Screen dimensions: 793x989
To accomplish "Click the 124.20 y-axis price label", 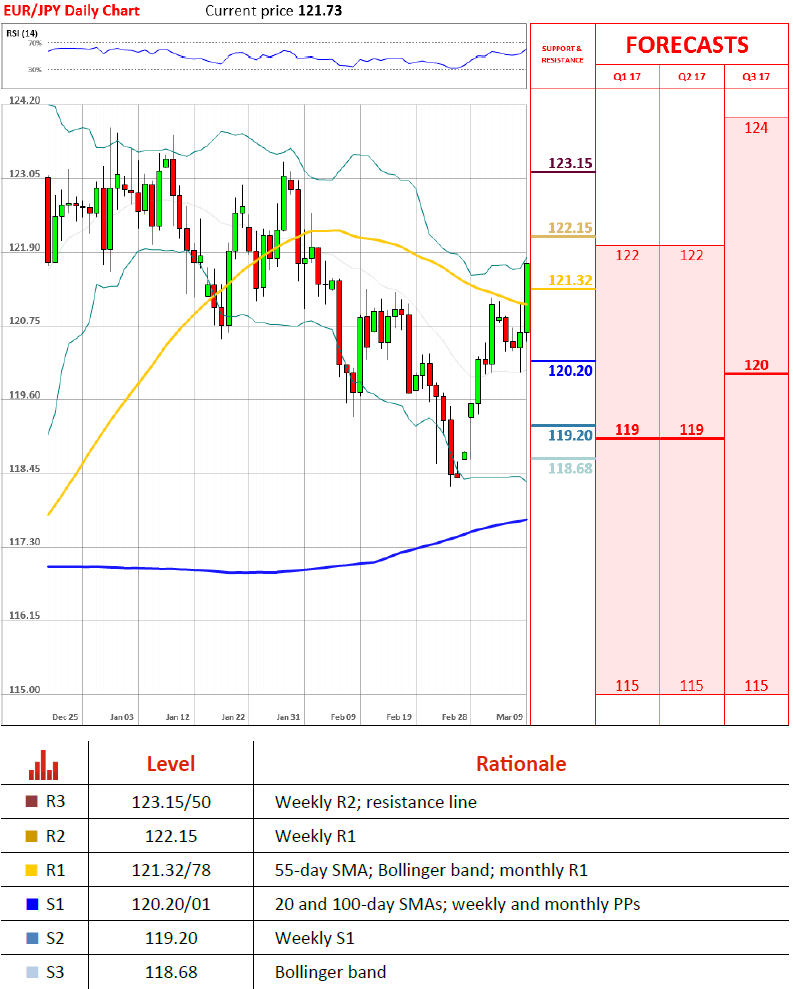I will click(25, 100).
